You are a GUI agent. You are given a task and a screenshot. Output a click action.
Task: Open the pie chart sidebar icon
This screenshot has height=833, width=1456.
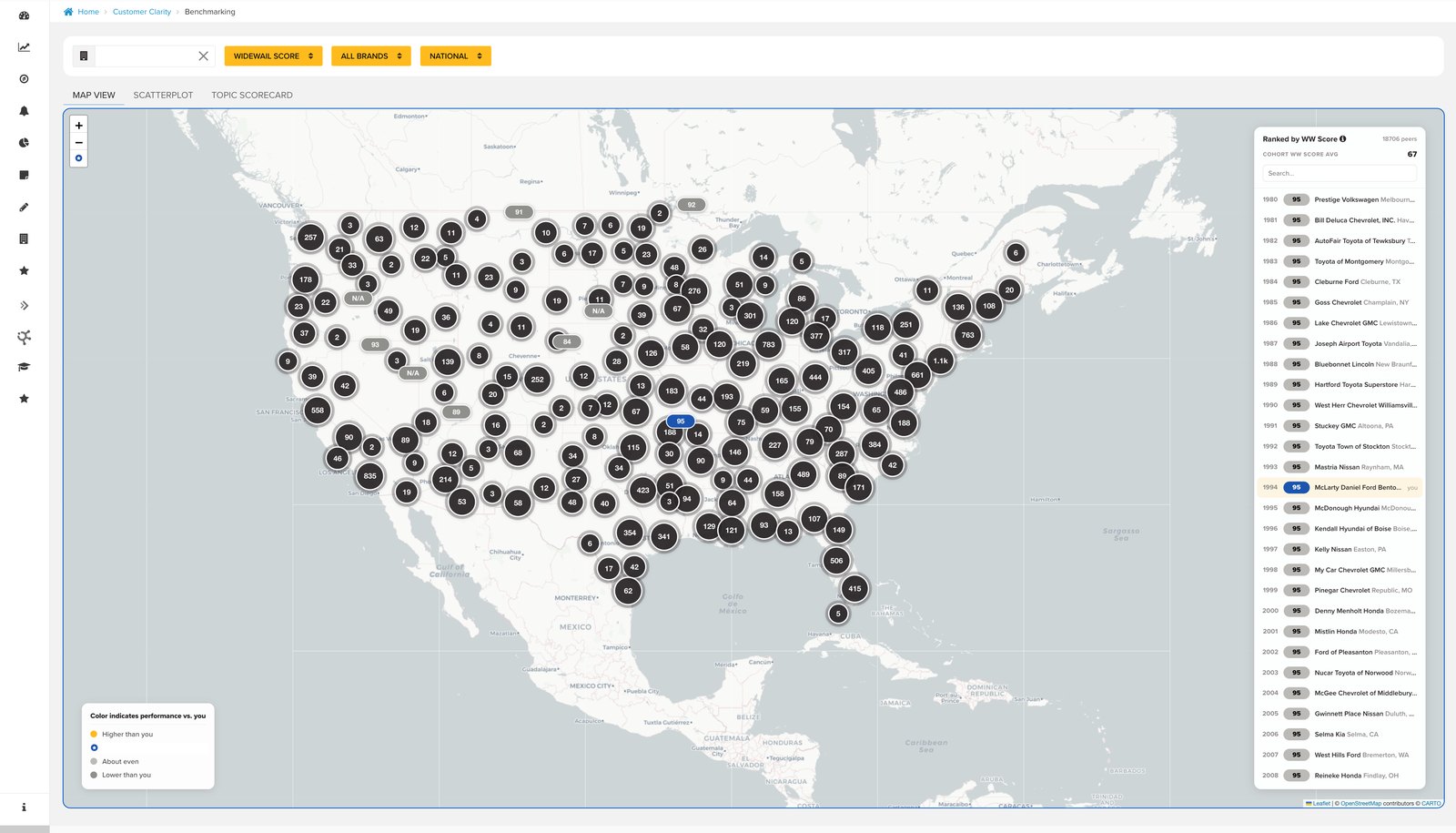click(x=24, y=143)
